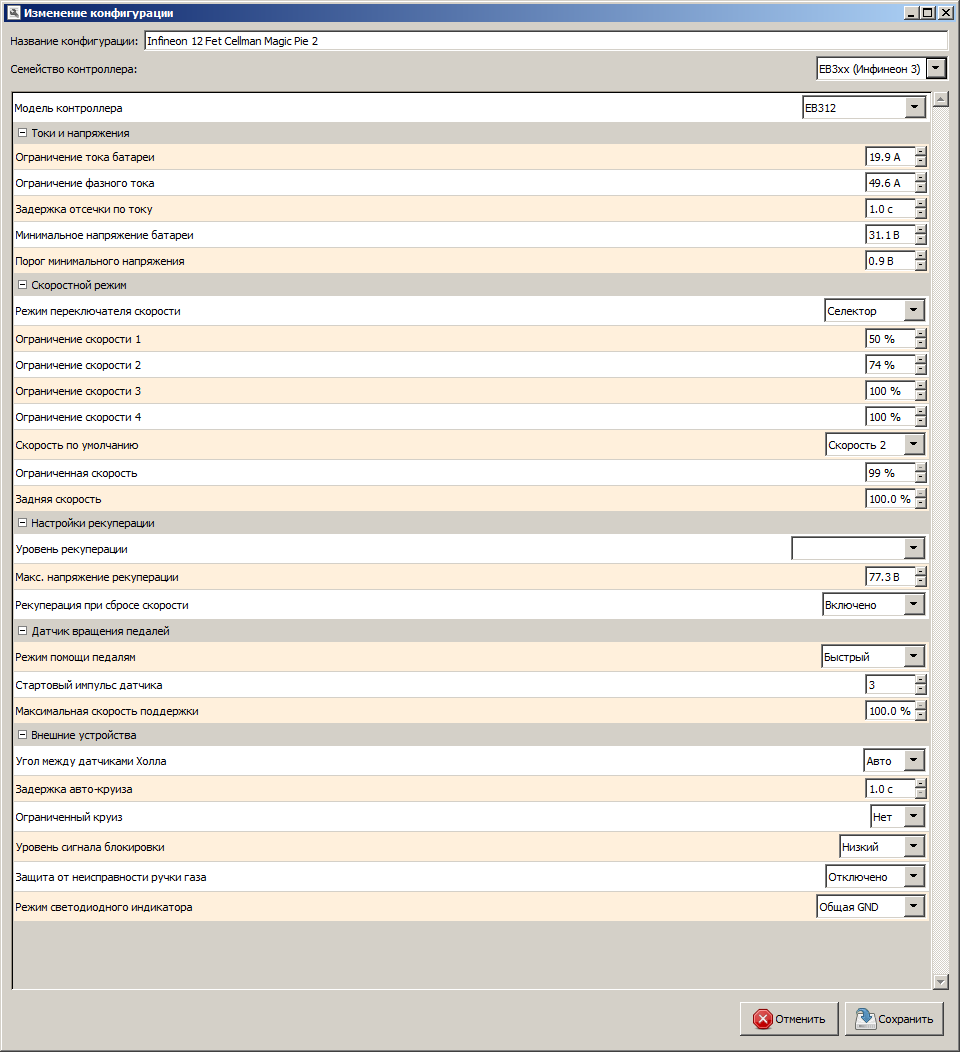Viewport: 960px width, 1052px height.
Task: Click the Ограниченный круиз label
Action: point(68,817)
